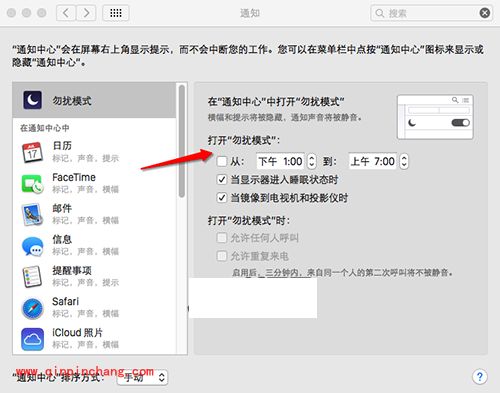Click the Calendar (日历) app icon
This screenshot has height=393, width=500.
(32, 152)
